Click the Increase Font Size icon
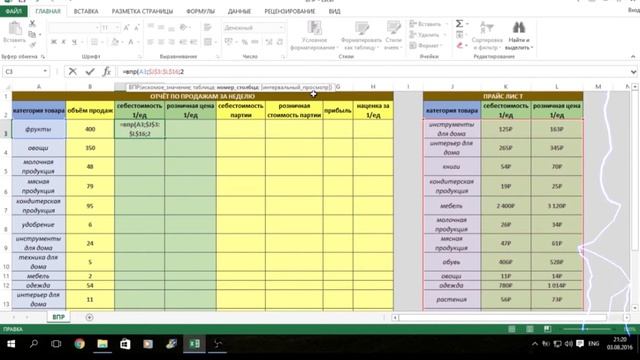This screenshot has width=640, height=360. 126,28
